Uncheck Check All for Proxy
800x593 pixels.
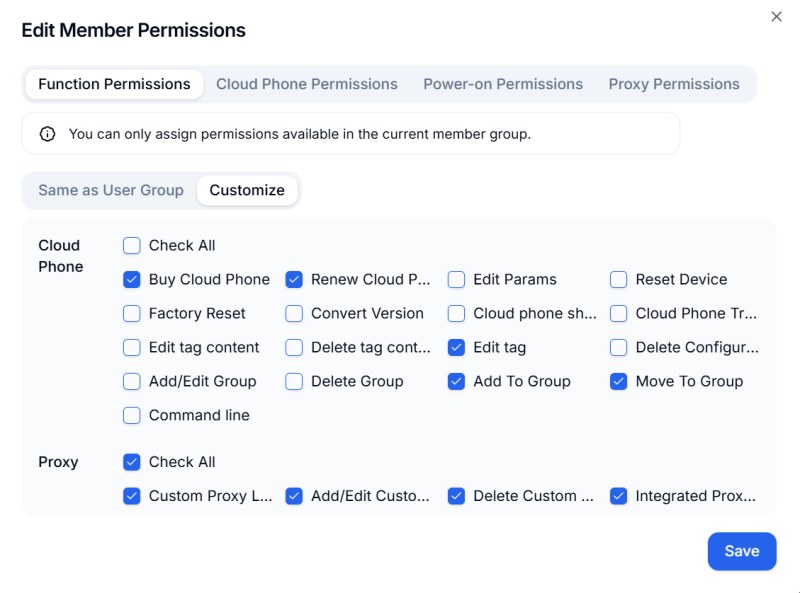click(132, 462)
